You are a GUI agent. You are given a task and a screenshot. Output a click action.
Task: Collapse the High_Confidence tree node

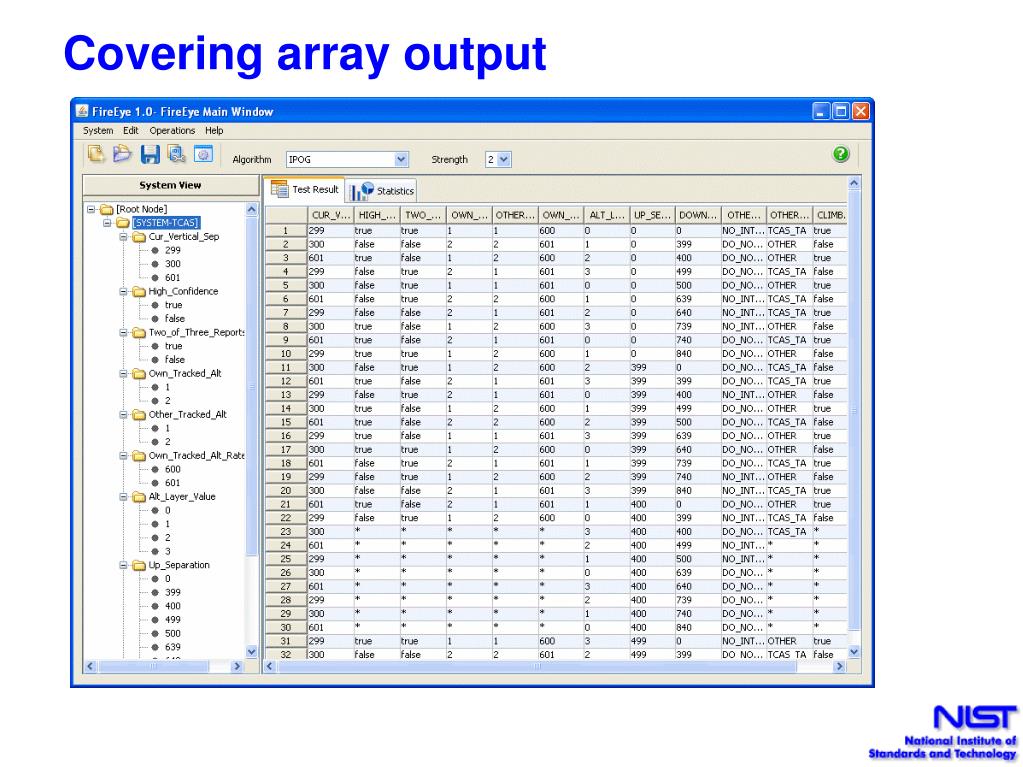[x=123, y=292]
